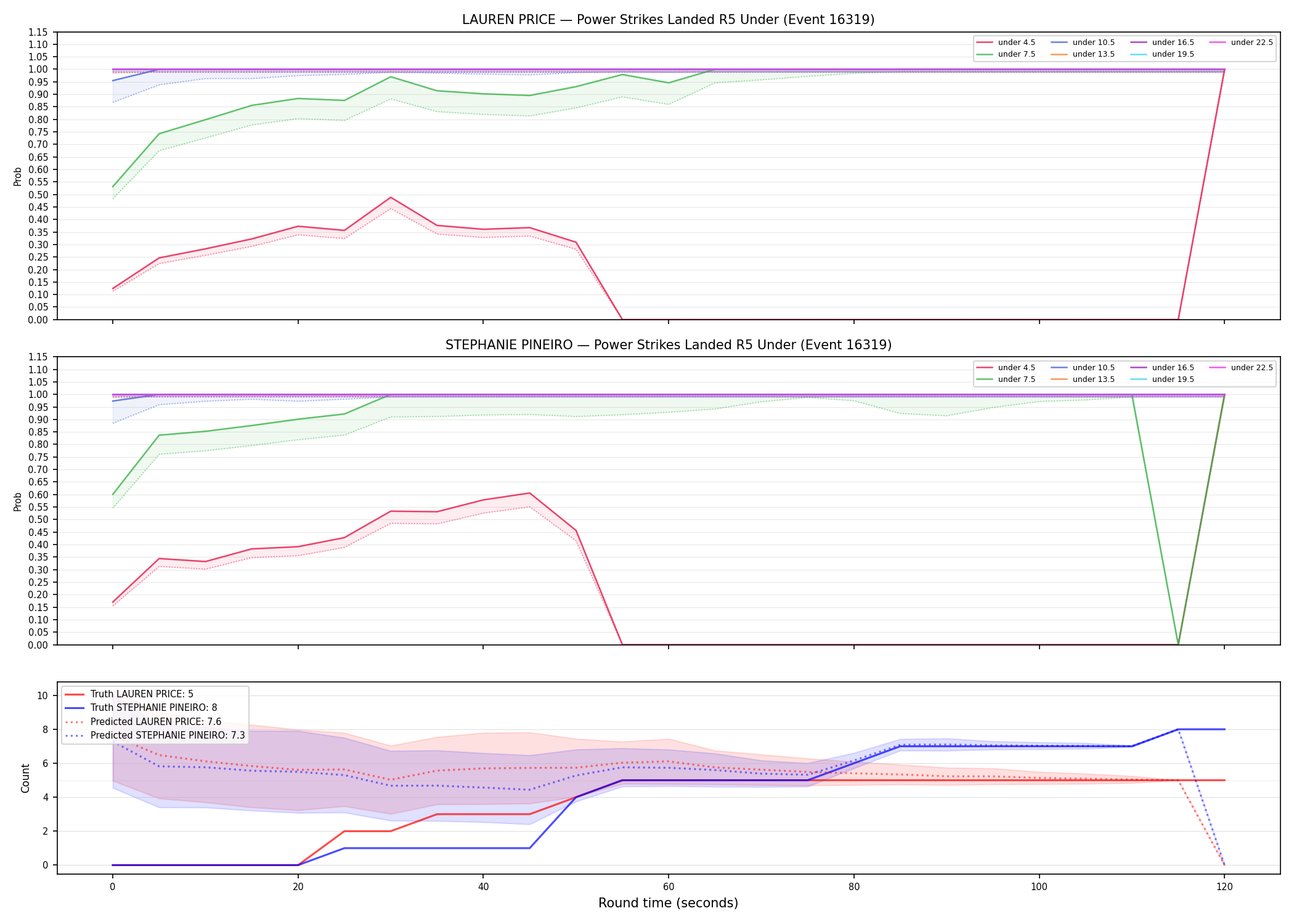Select 'under 22.5' legend entry in STEPHANIE PINEIRO chart
1294x924 pixels.
[x=1242, y=368]
